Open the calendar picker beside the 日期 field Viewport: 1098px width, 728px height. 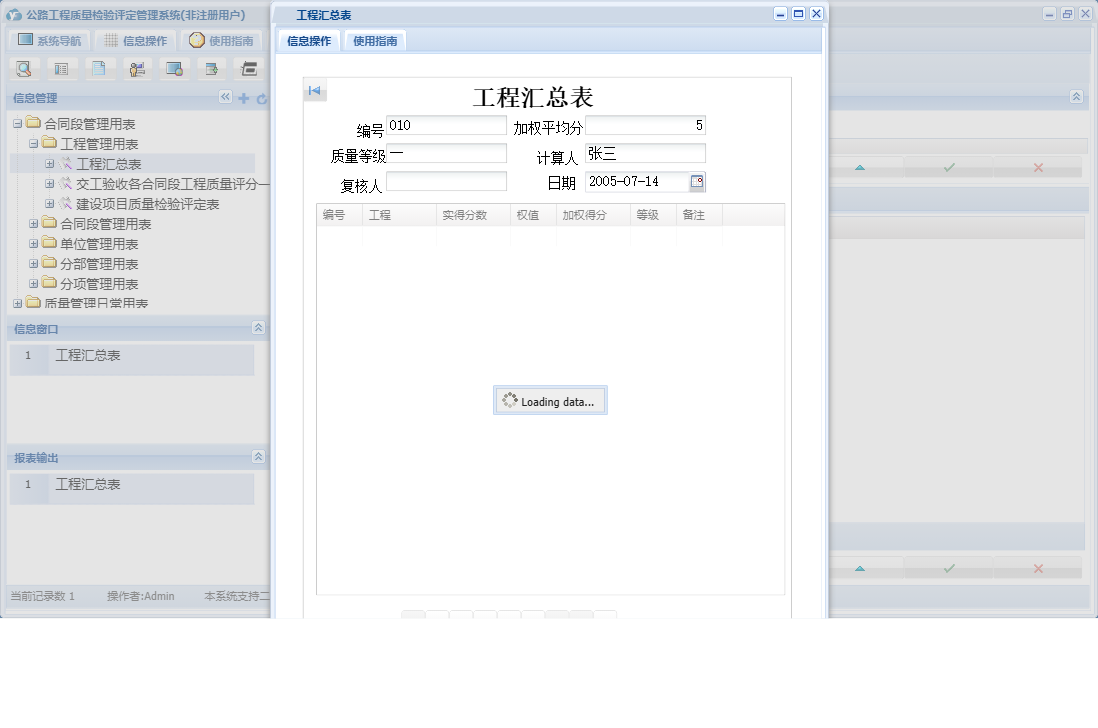tap(697, 181)
